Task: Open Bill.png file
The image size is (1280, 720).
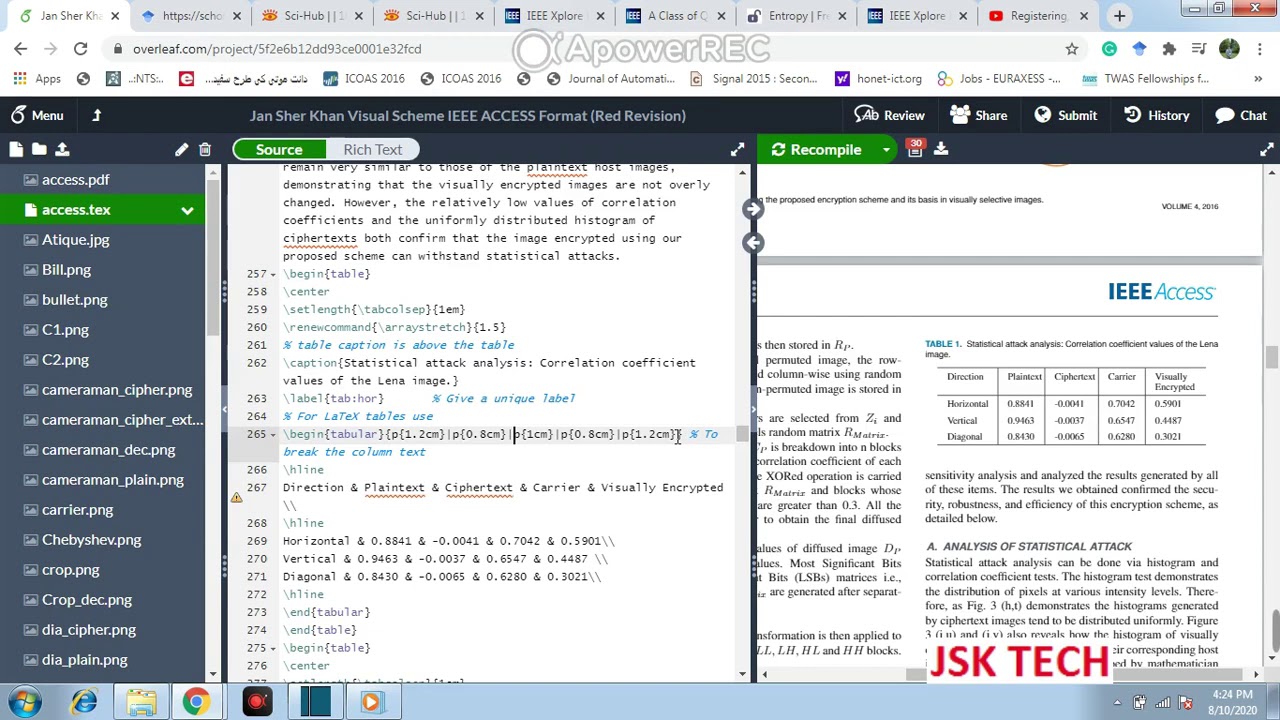Action: coord(66,270)
